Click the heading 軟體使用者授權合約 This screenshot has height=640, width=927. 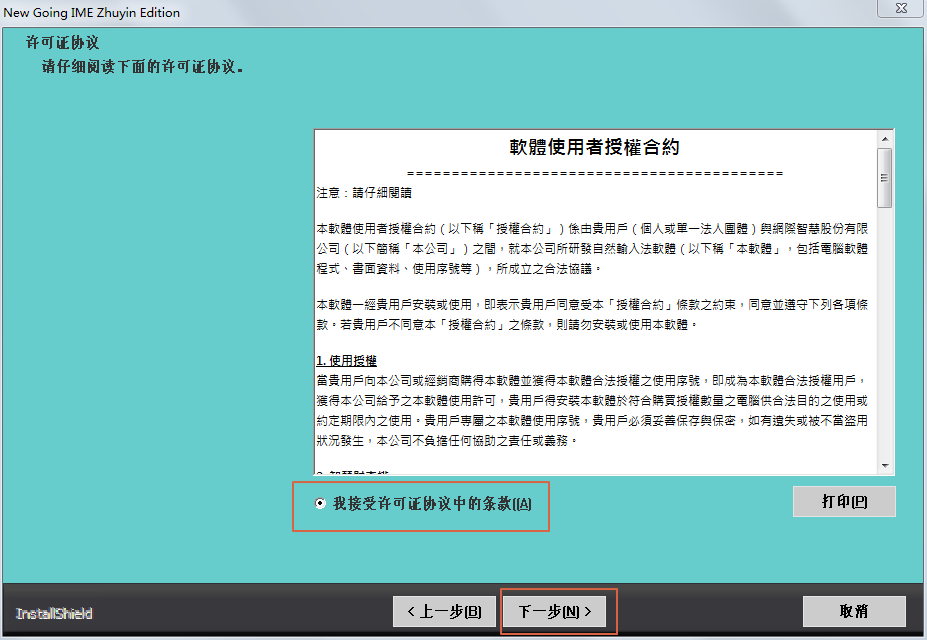(x=594, y=147)
